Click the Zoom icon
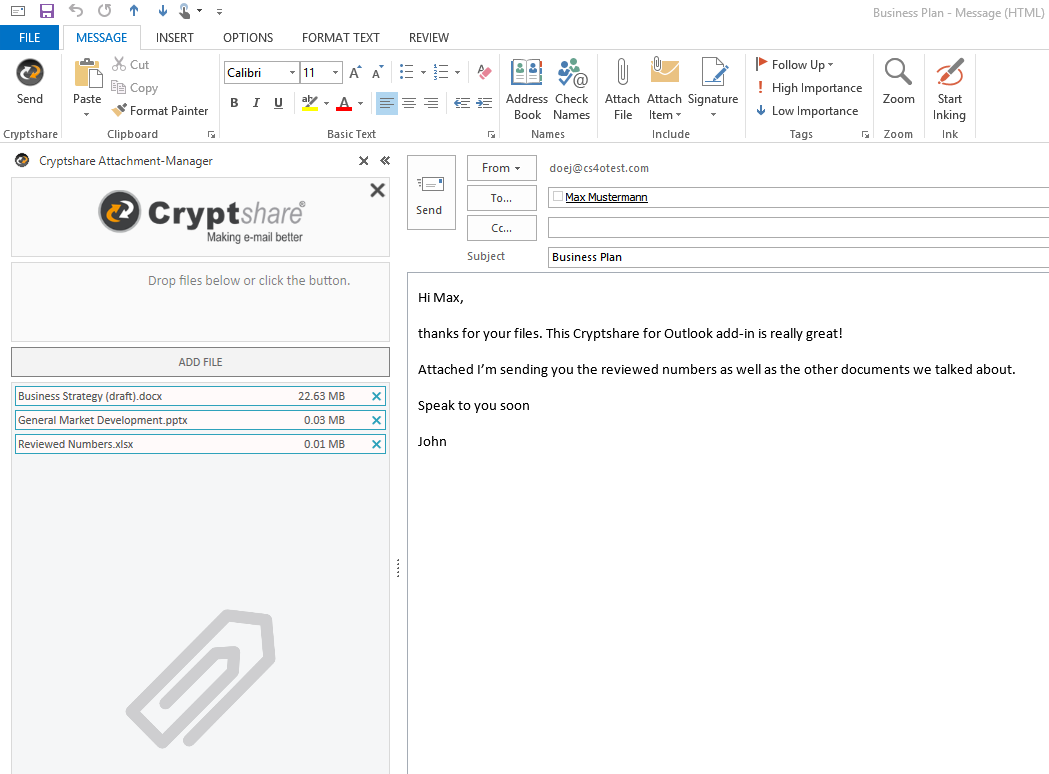Image resolution: width=1049 pixels, height=774 pixels. pos(898,88)
